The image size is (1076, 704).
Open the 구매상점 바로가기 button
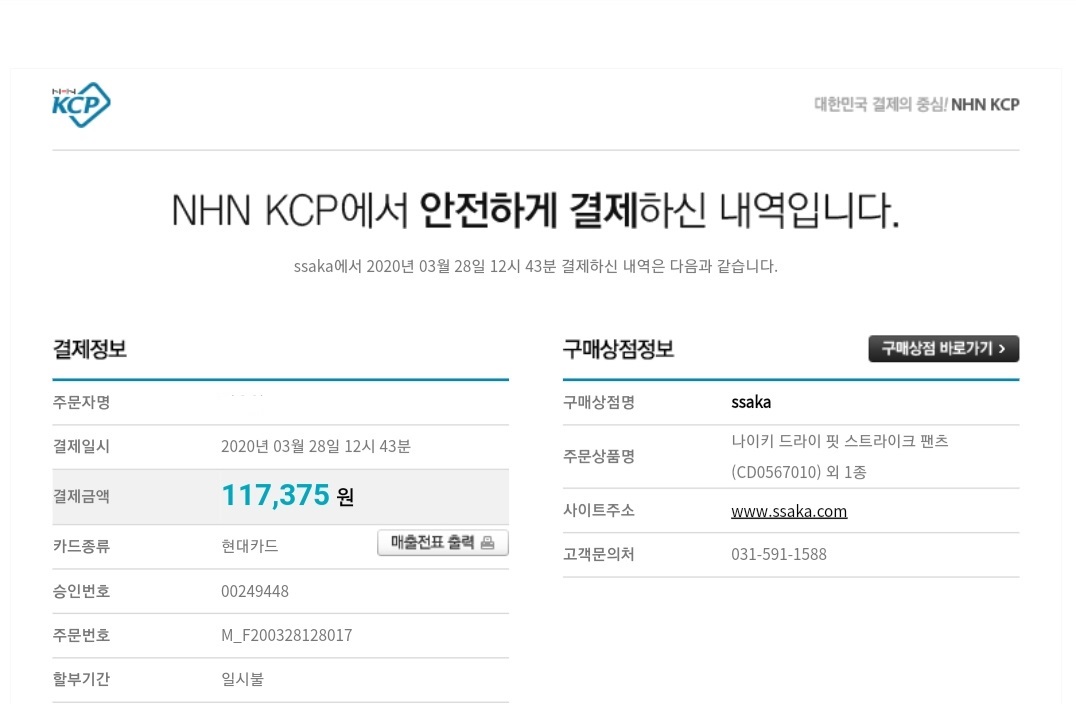944,349
